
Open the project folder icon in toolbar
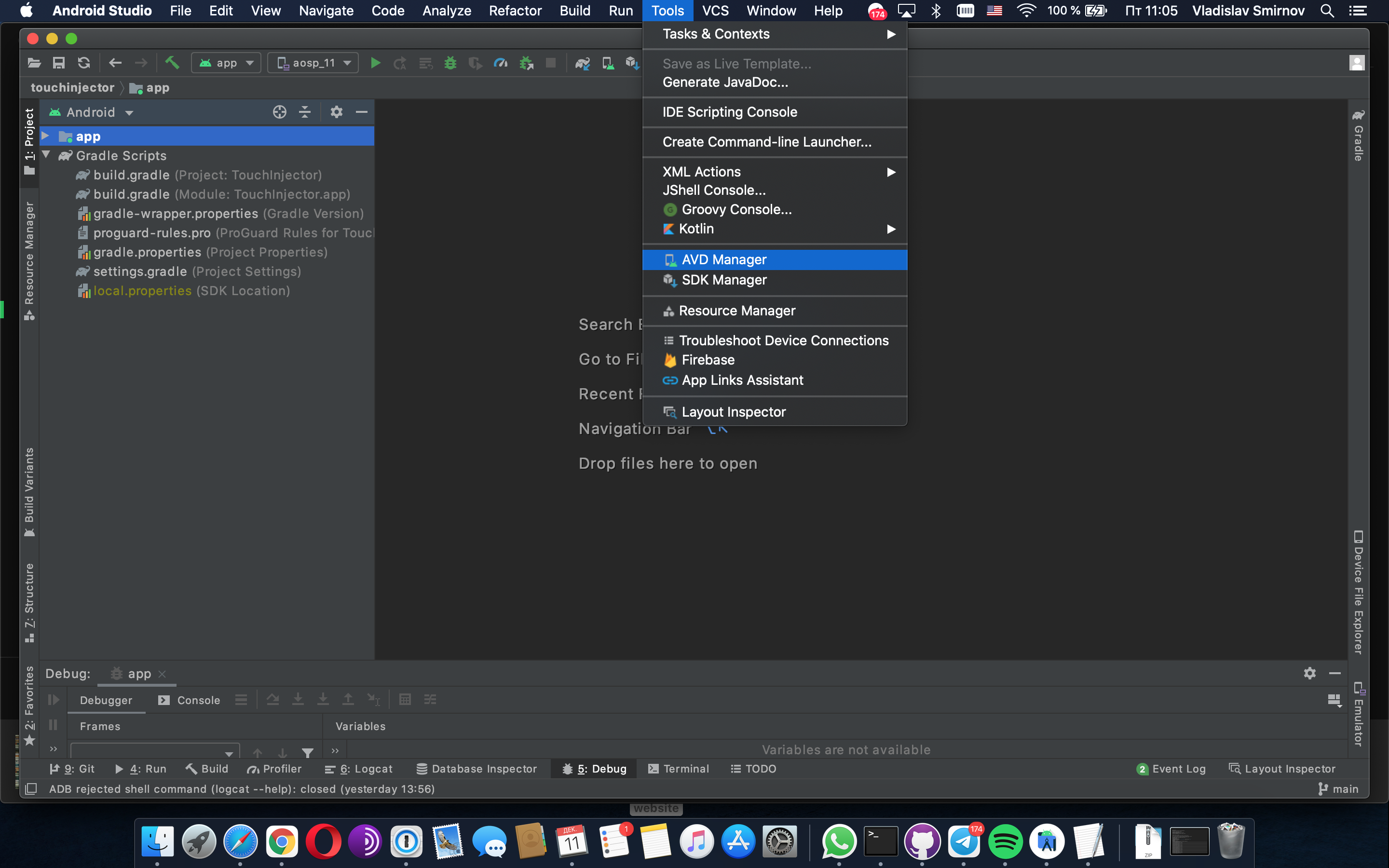[34, 63]
